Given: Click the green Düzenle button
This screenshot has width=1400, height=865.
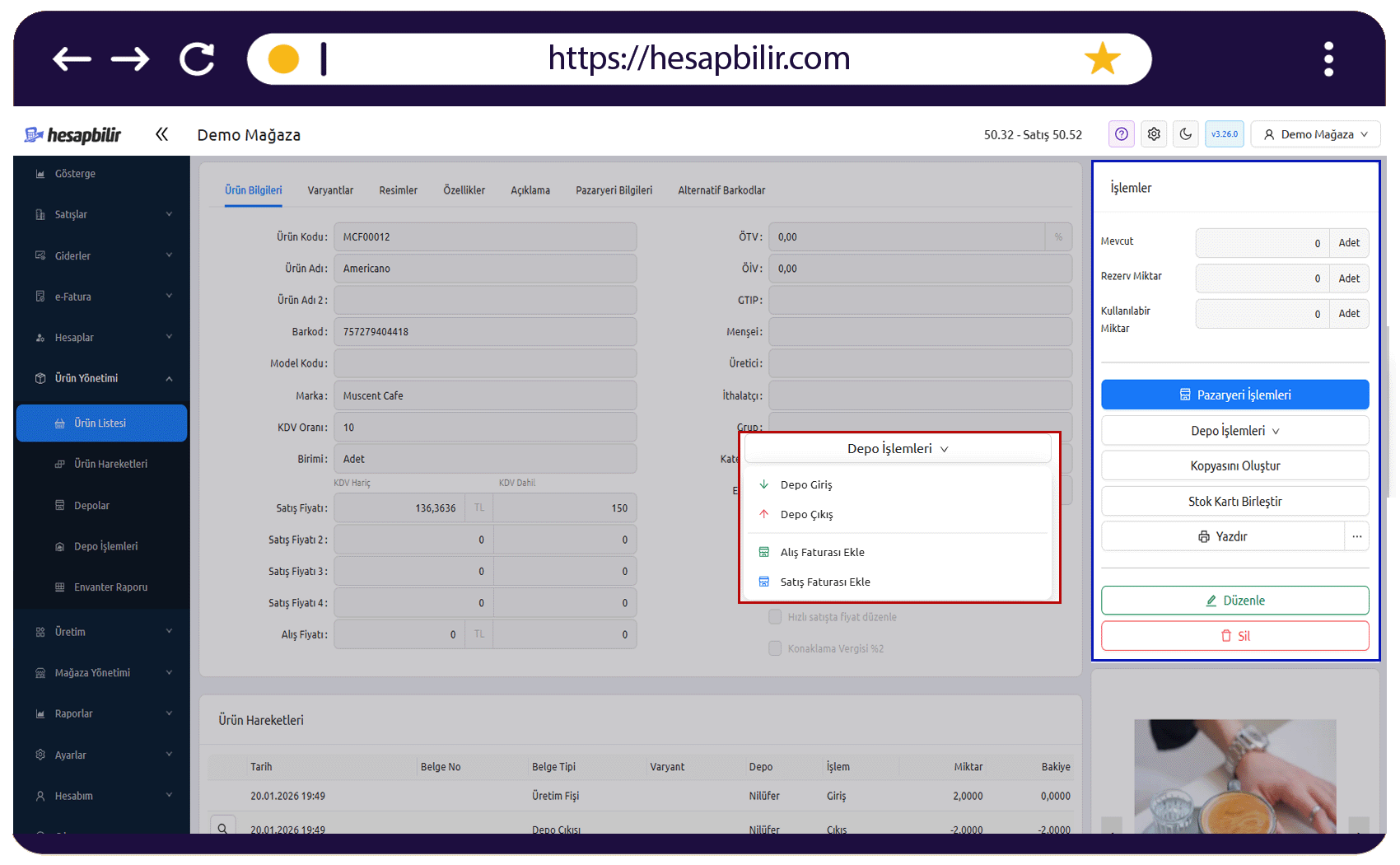Looking at the screenshot, I should (1234, 601).
